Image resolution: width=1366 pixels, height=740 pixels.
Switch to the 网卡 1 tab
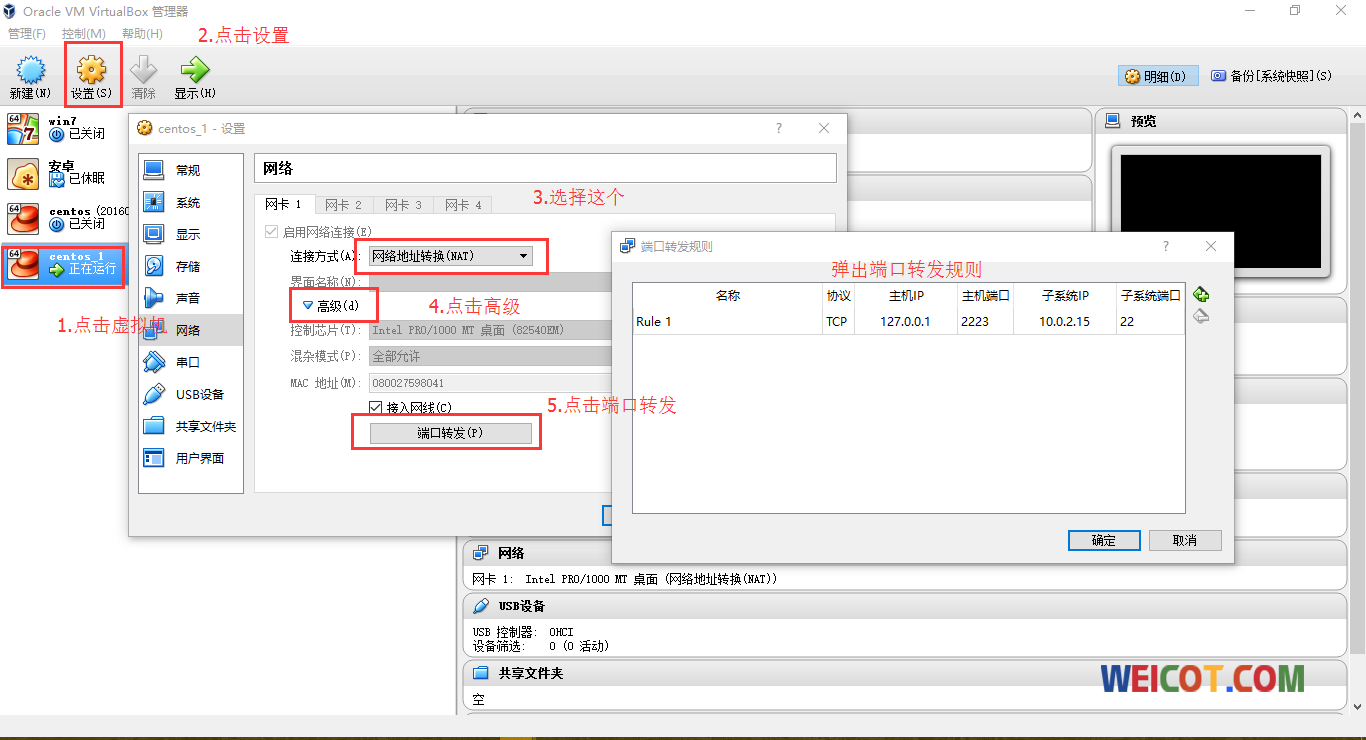click(x=283, y=204)
